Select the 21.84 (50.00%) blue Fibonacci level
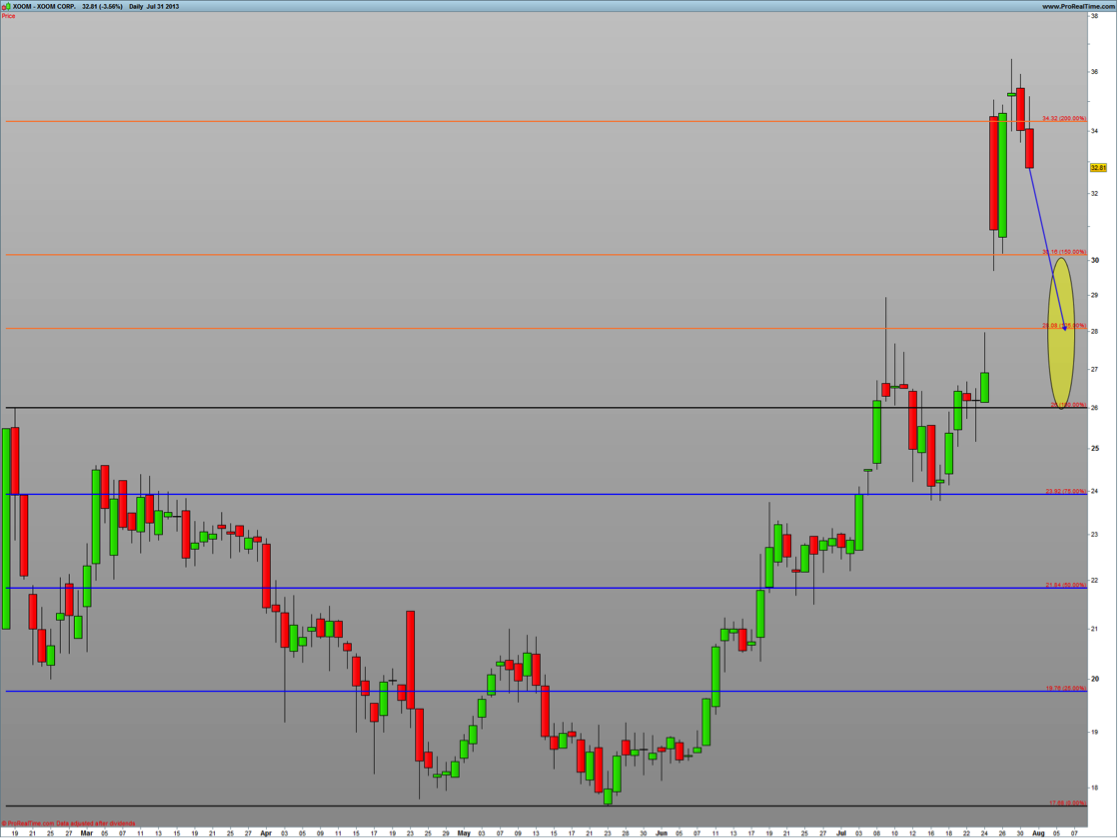1118x838 pixels. tap(500, 588)
